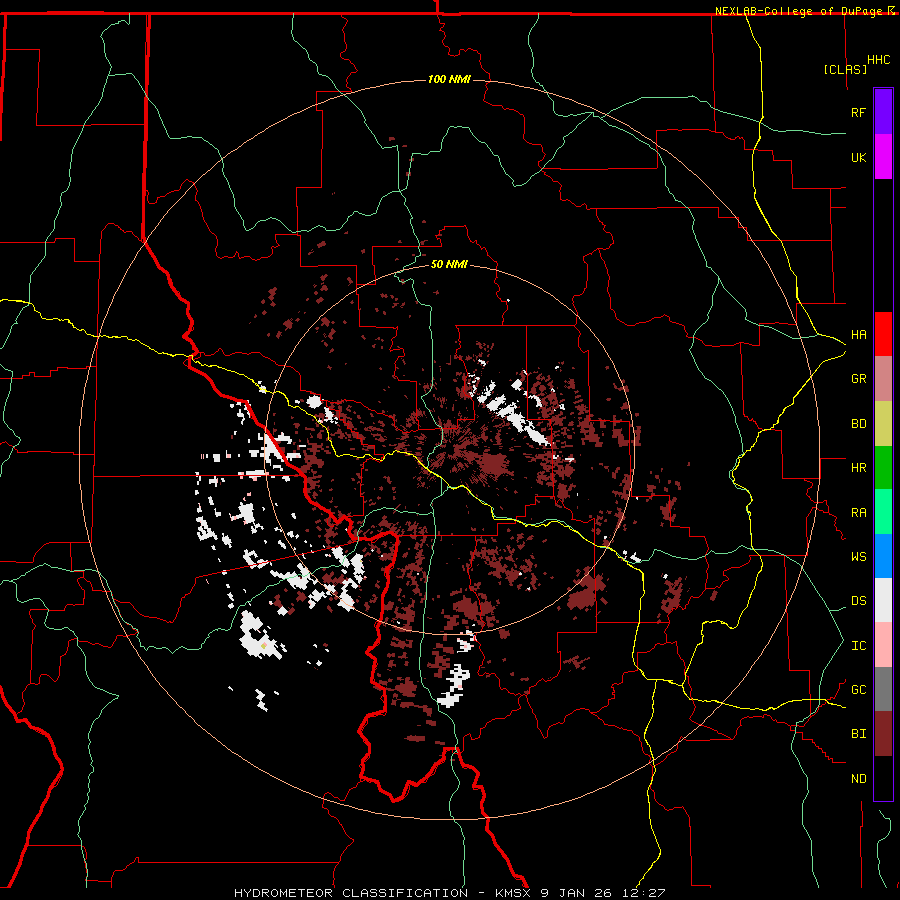
Task: Click the ND legend label
Action: click(858, 779)
